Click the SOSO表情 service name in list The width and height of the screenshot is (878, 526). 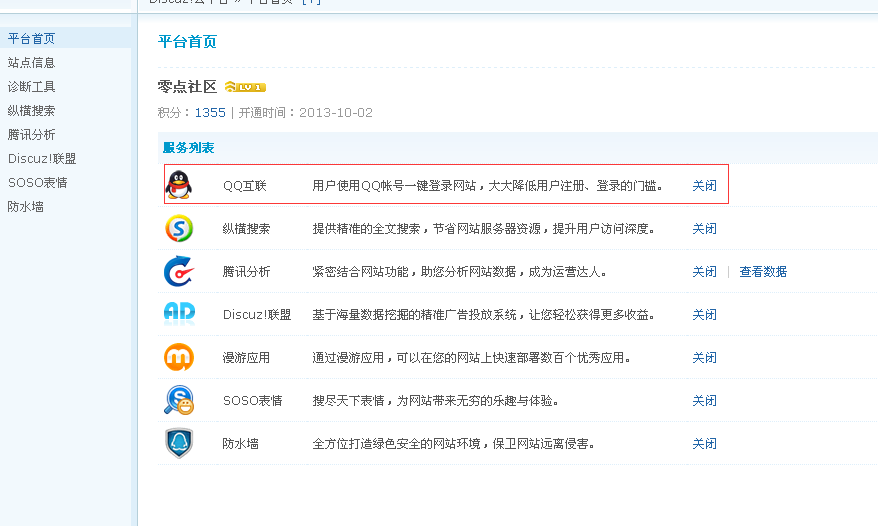[253, 401]
